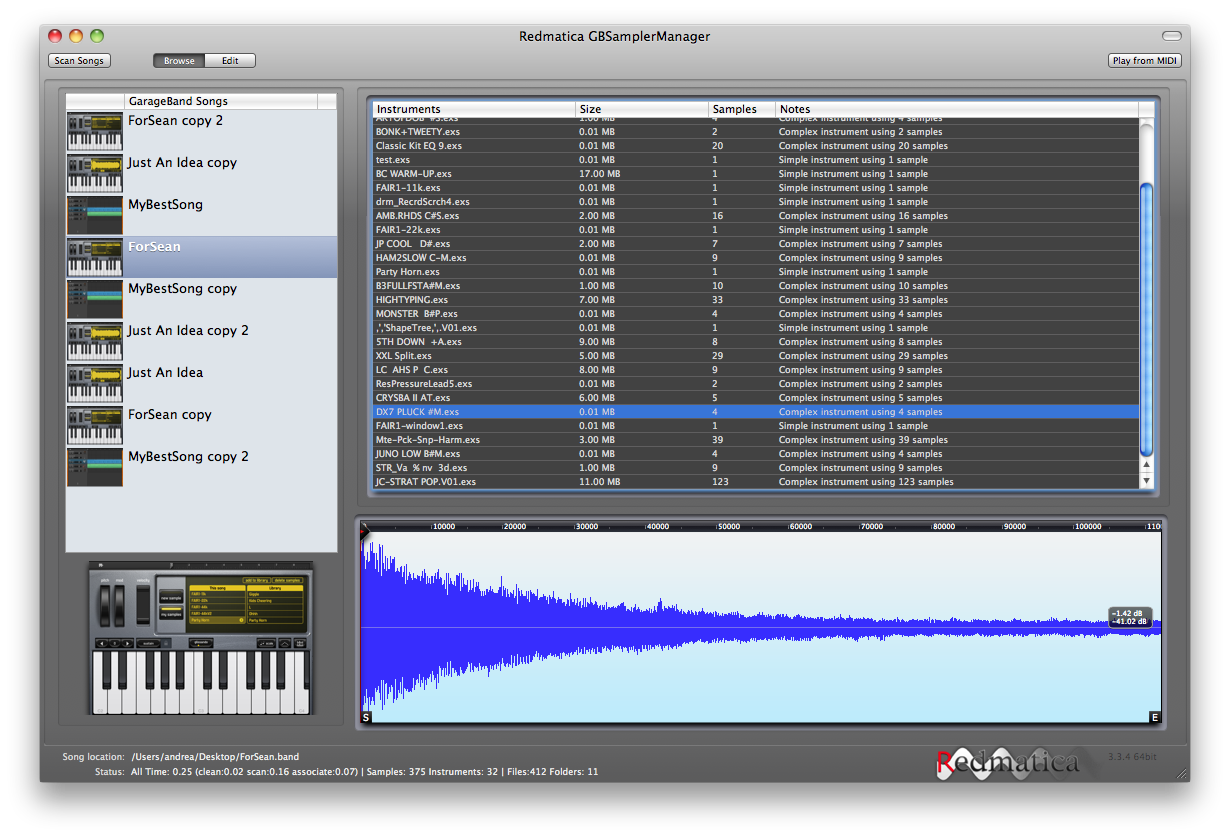Click the GarageBand Songs column header
1230x837 pixels.
coord(220,101)
